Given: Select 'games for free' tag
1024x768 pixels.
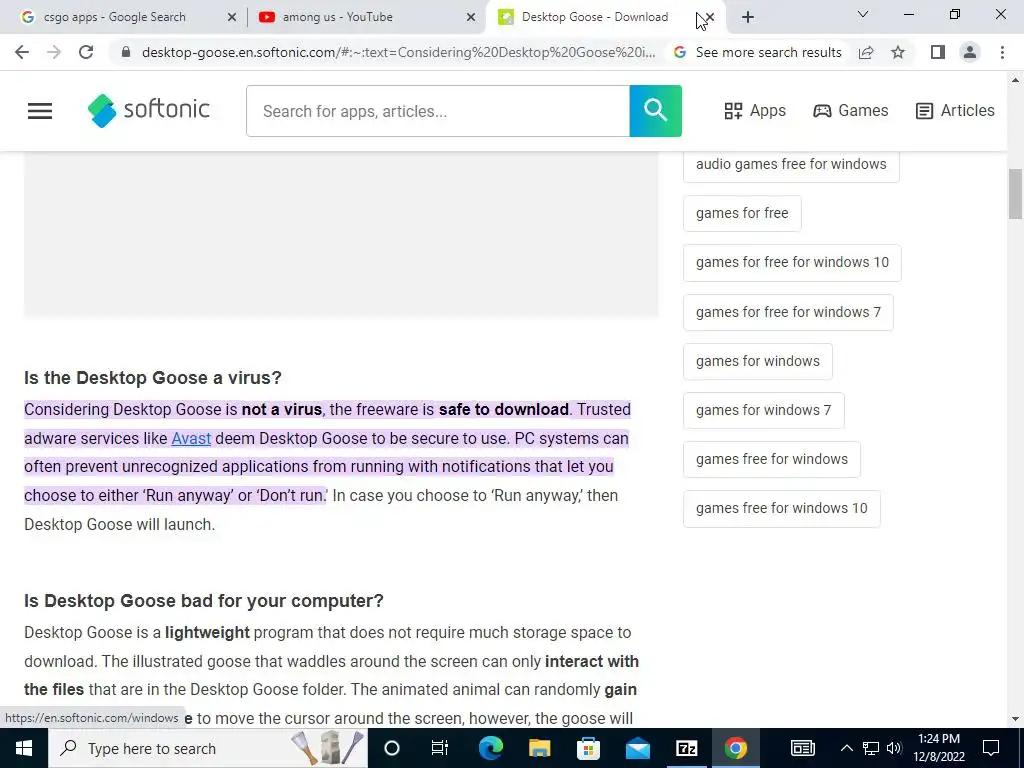Looking at the screenshot, I should point(742,213).
